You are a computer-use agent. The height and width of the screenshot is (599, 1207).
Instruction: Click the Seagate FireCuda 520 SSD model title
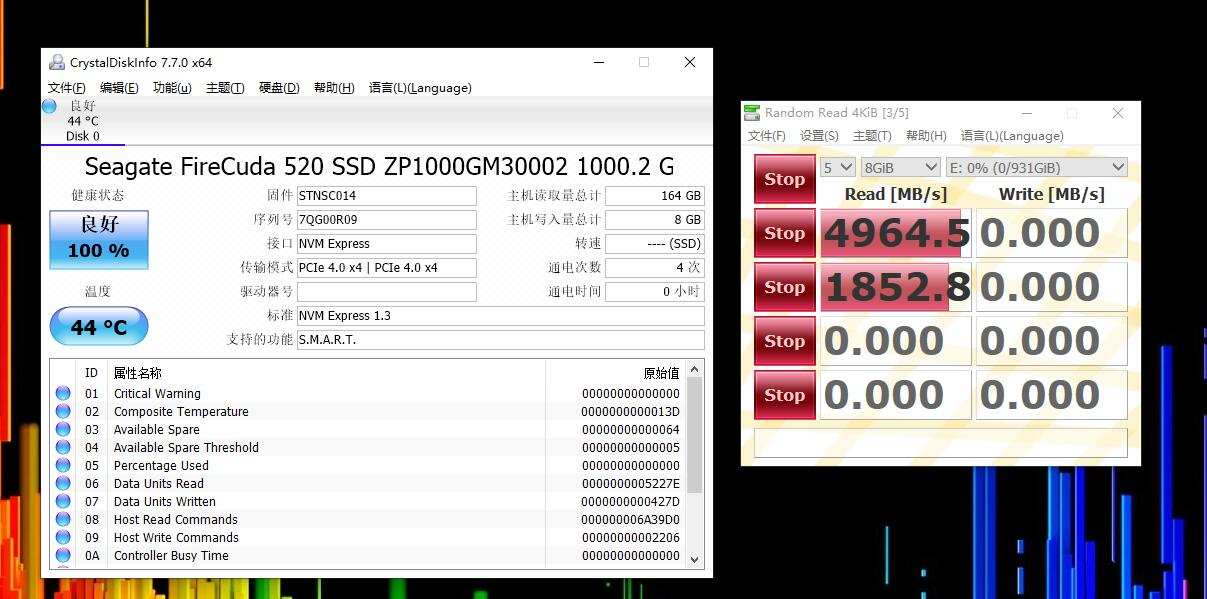pos(379,166)
